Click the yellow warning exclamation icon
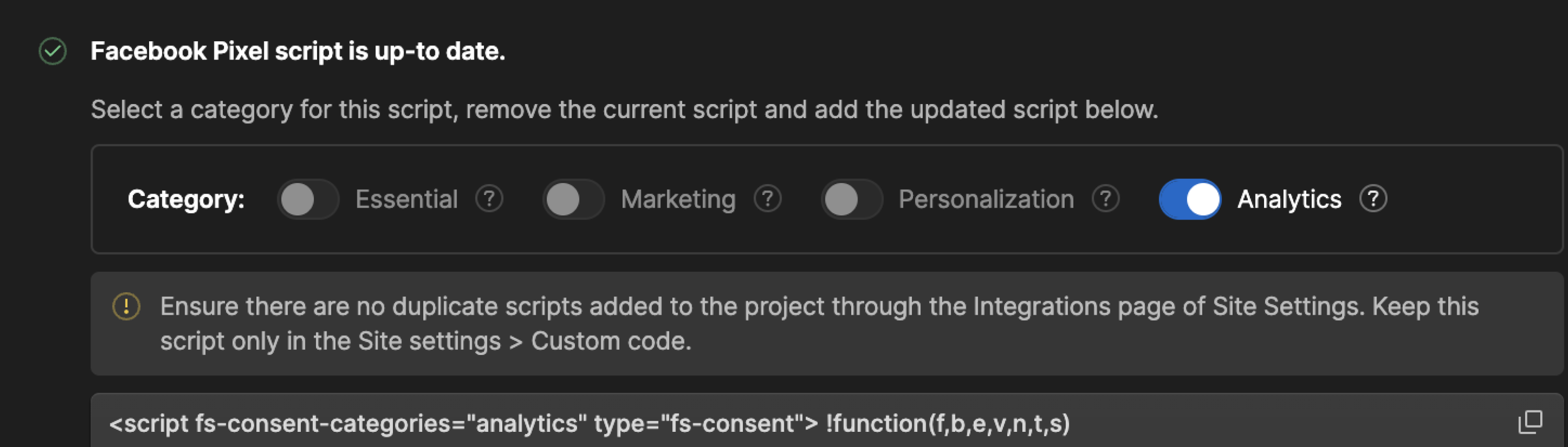 127,306
